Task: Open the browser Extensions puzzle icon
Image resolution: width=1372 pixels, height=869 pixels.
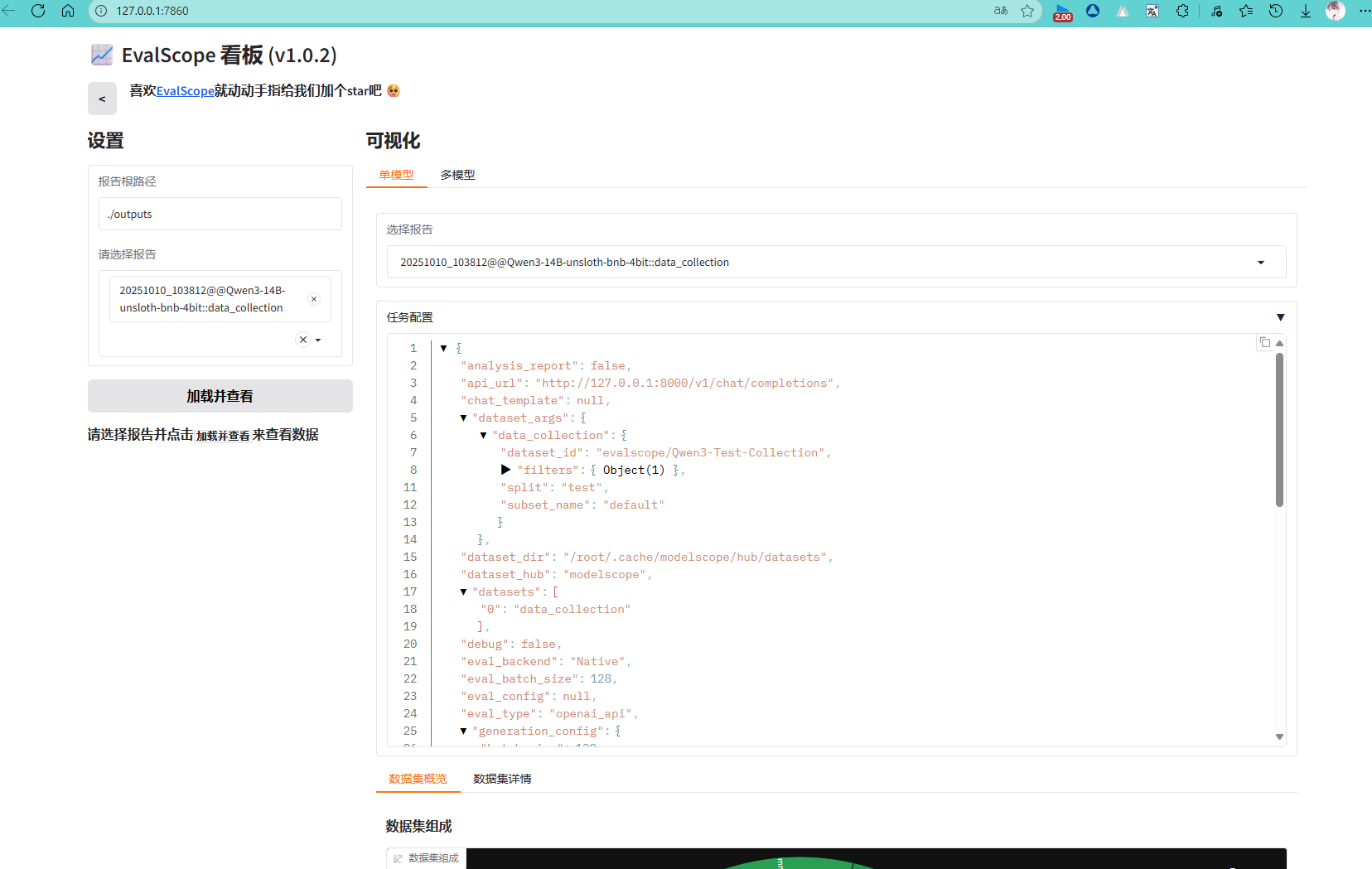Action: (1182, 11)
